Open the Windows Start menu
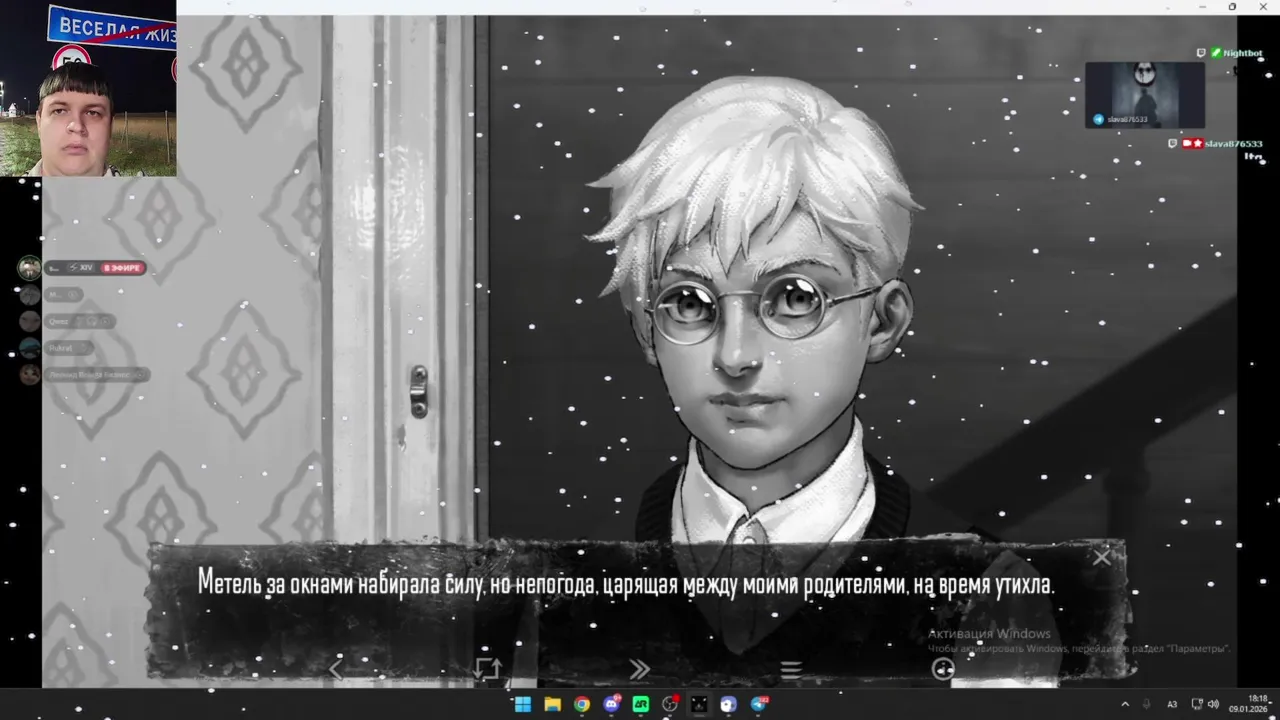This screenshot has width=1280, height=720. pos(523,704)
